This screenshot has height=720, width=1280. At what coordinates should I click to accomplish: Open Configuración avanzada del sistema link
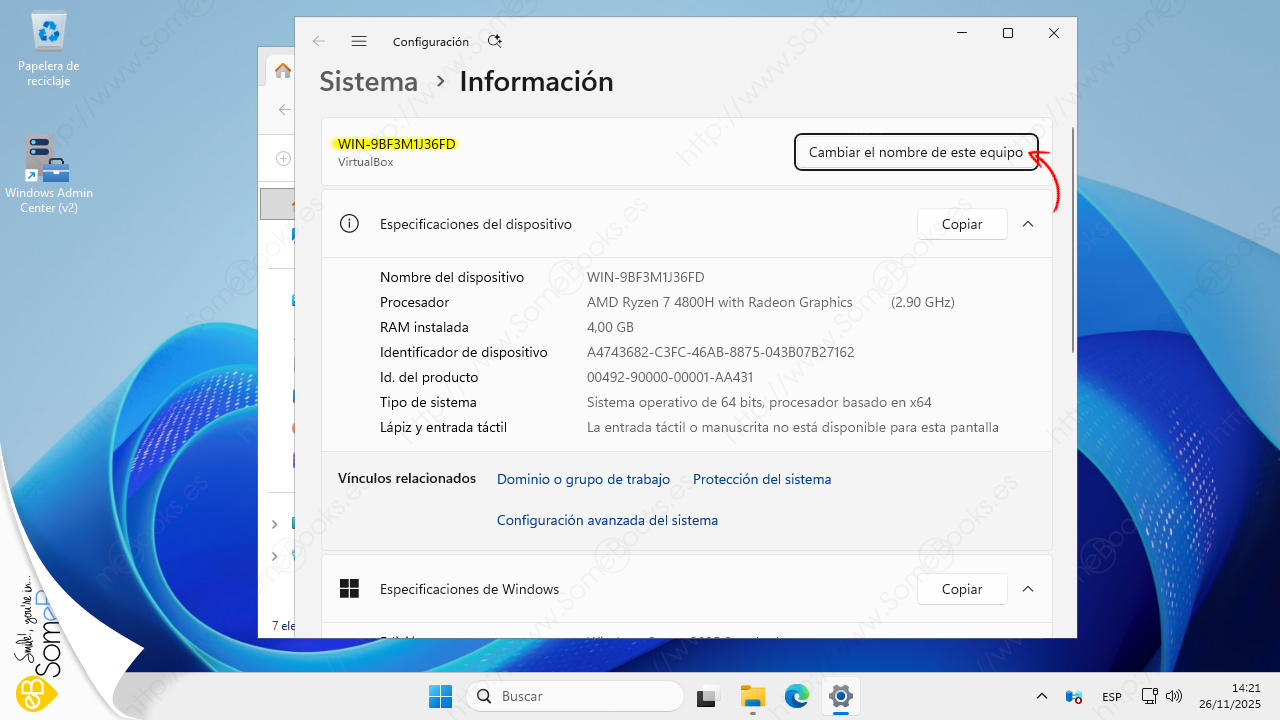click(607, 520)
